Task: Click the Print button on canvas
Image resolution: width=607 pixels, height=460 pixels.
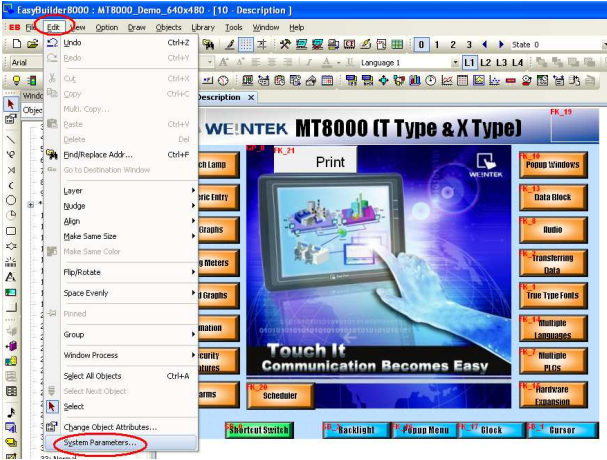Action: pyautogui.click(x=315, y=161)
